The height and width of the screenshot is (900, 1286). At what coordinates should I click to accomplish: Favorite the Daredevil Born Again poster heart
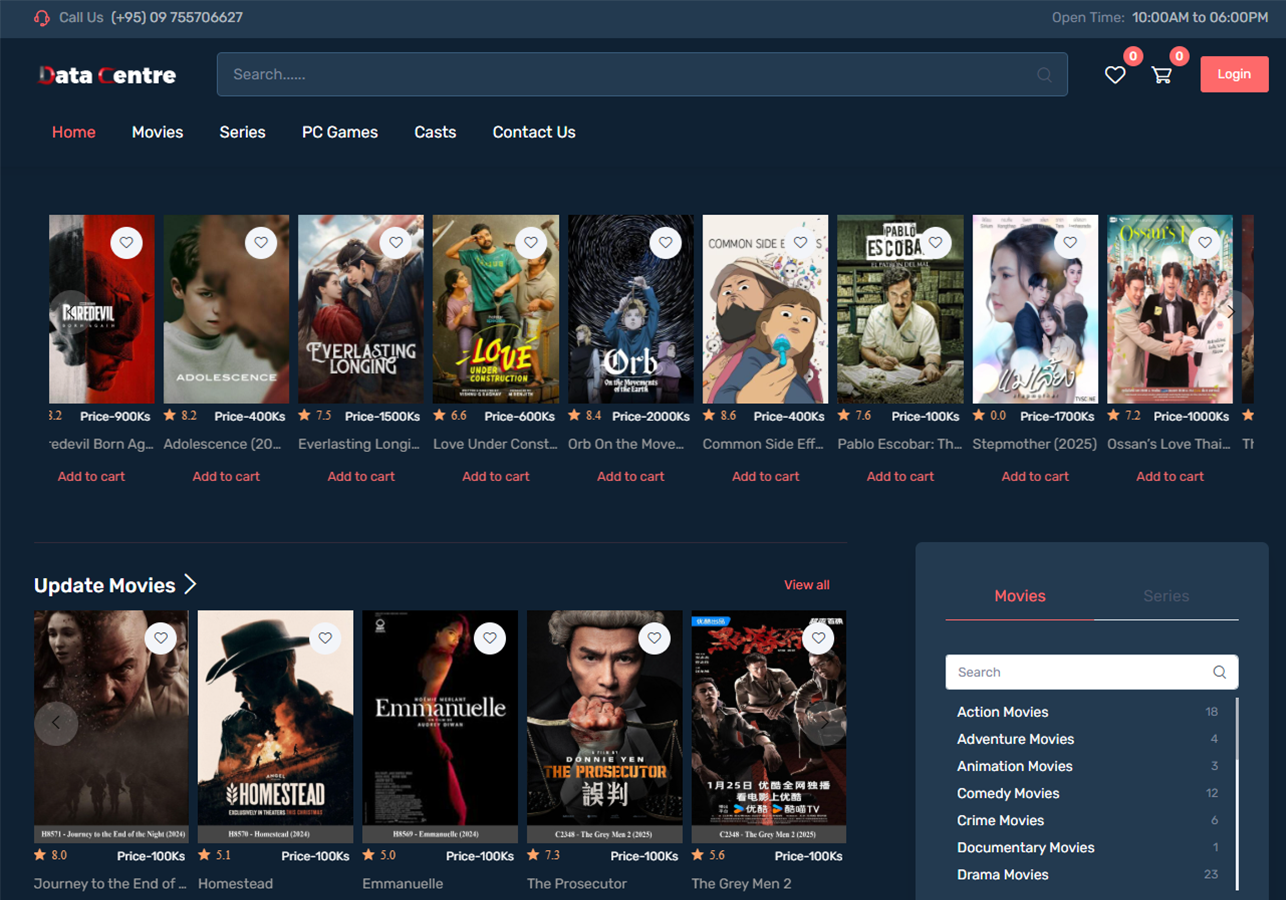tap(126, 242)
